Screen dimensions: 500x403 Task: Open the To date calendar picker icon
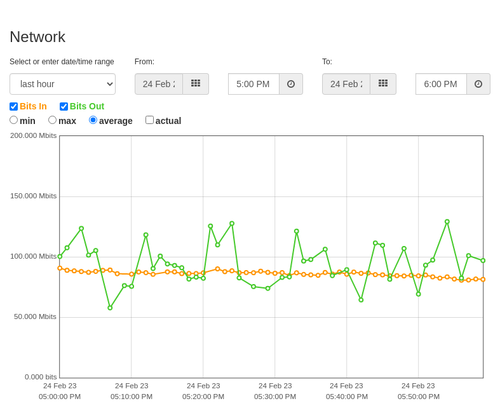[383, 84]
